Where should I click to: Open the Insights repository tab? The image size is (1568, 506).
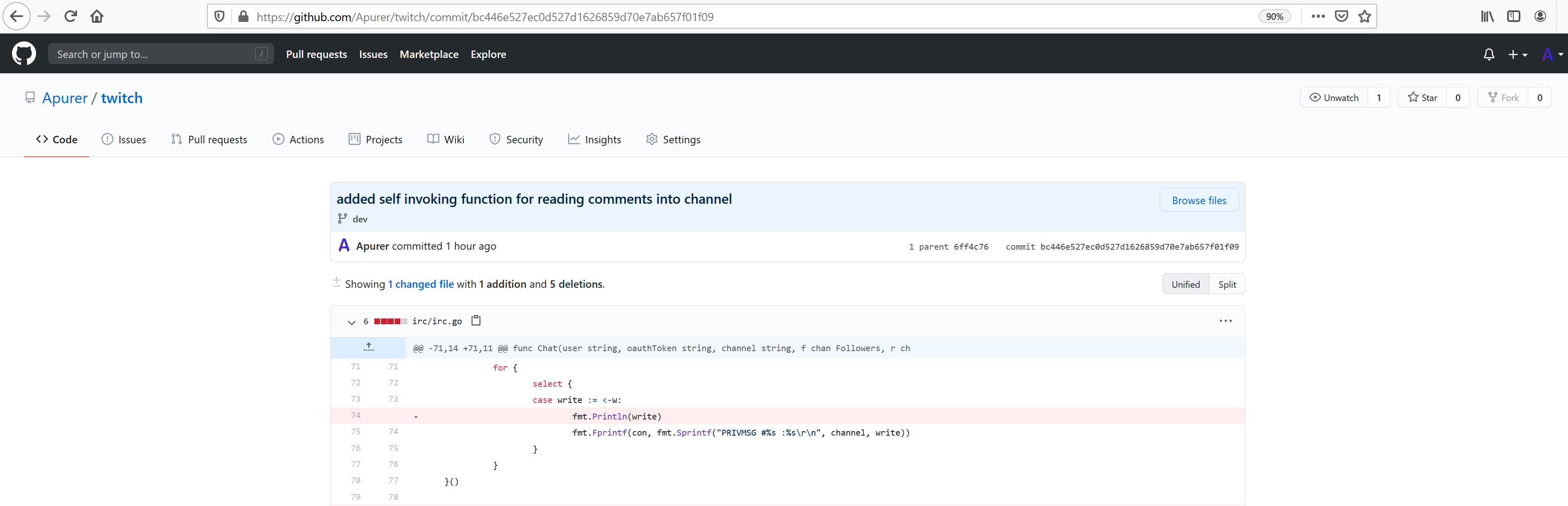tap(594, 140)
